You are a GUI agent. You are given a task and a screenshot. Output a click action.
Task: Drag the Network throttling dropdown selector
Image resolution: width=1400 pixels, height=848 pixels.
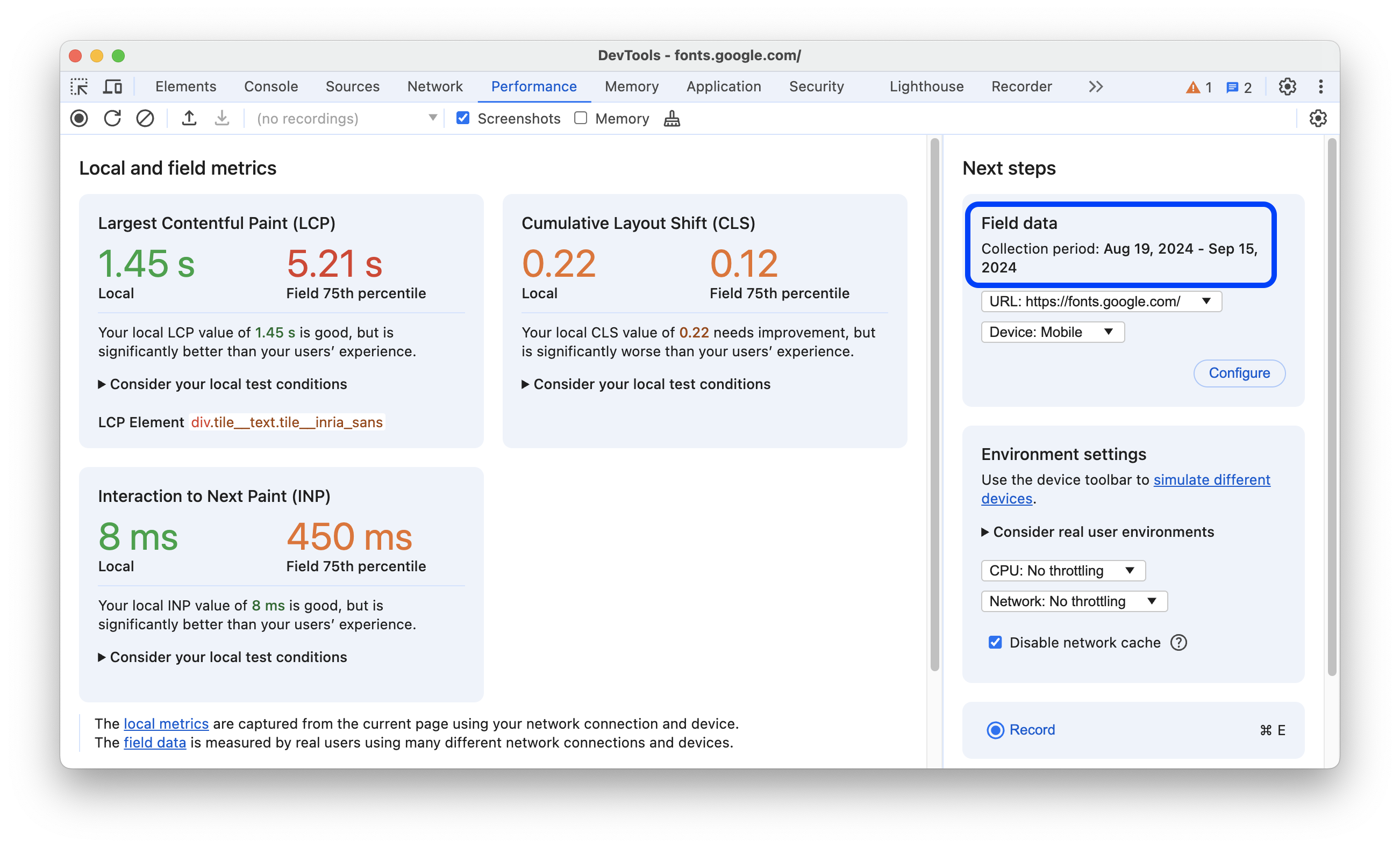coord(1070,601)
